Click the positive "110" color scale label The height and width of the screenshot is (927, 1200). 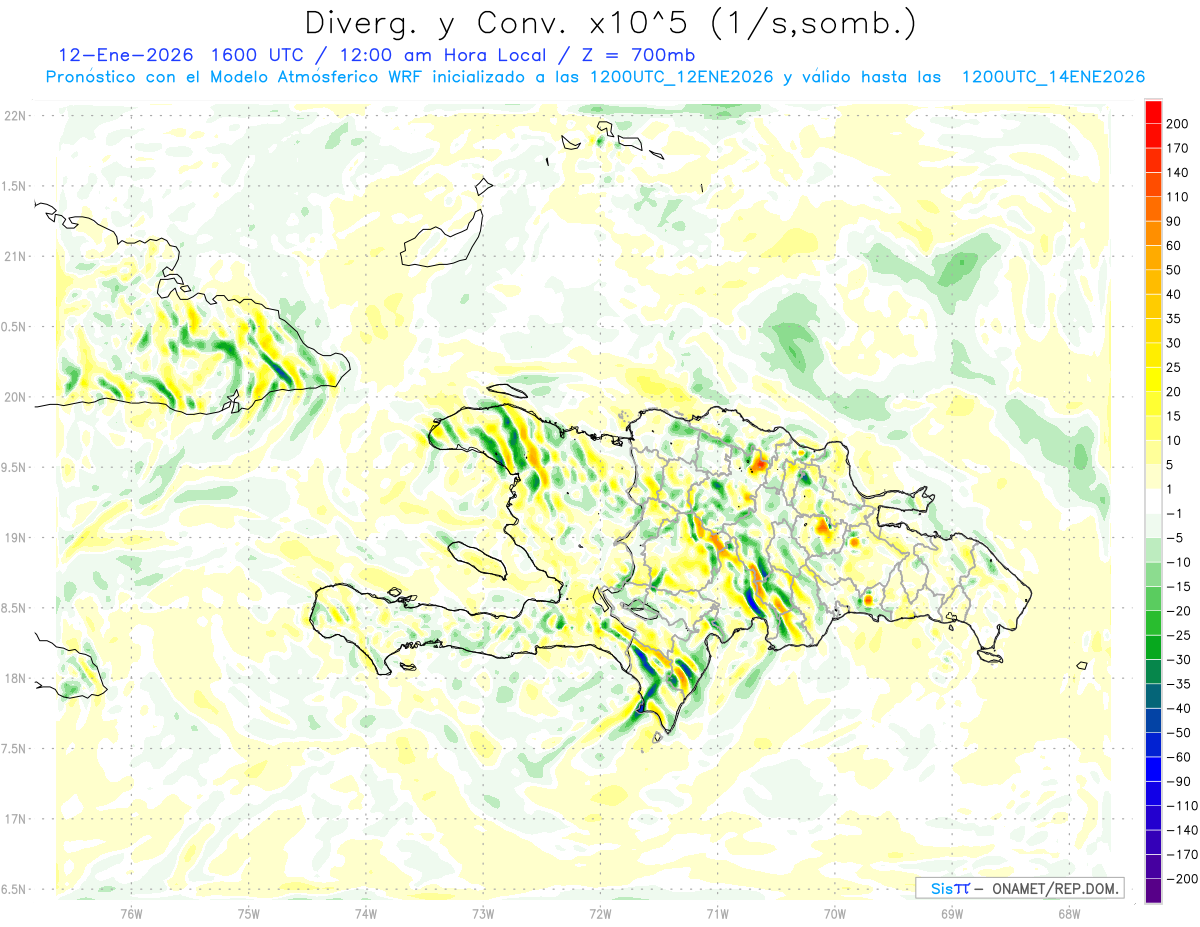(x=1177, y=197)
